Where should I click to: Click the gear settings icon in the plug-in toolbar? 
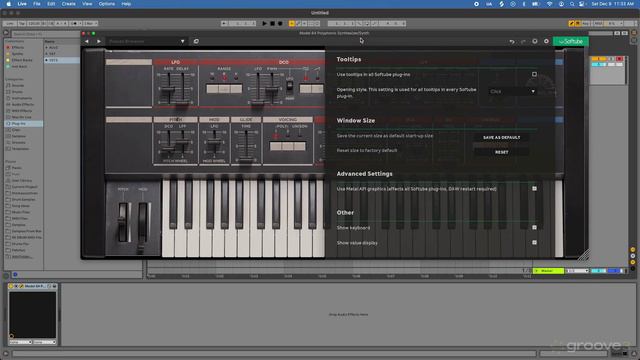pos(546,41)
